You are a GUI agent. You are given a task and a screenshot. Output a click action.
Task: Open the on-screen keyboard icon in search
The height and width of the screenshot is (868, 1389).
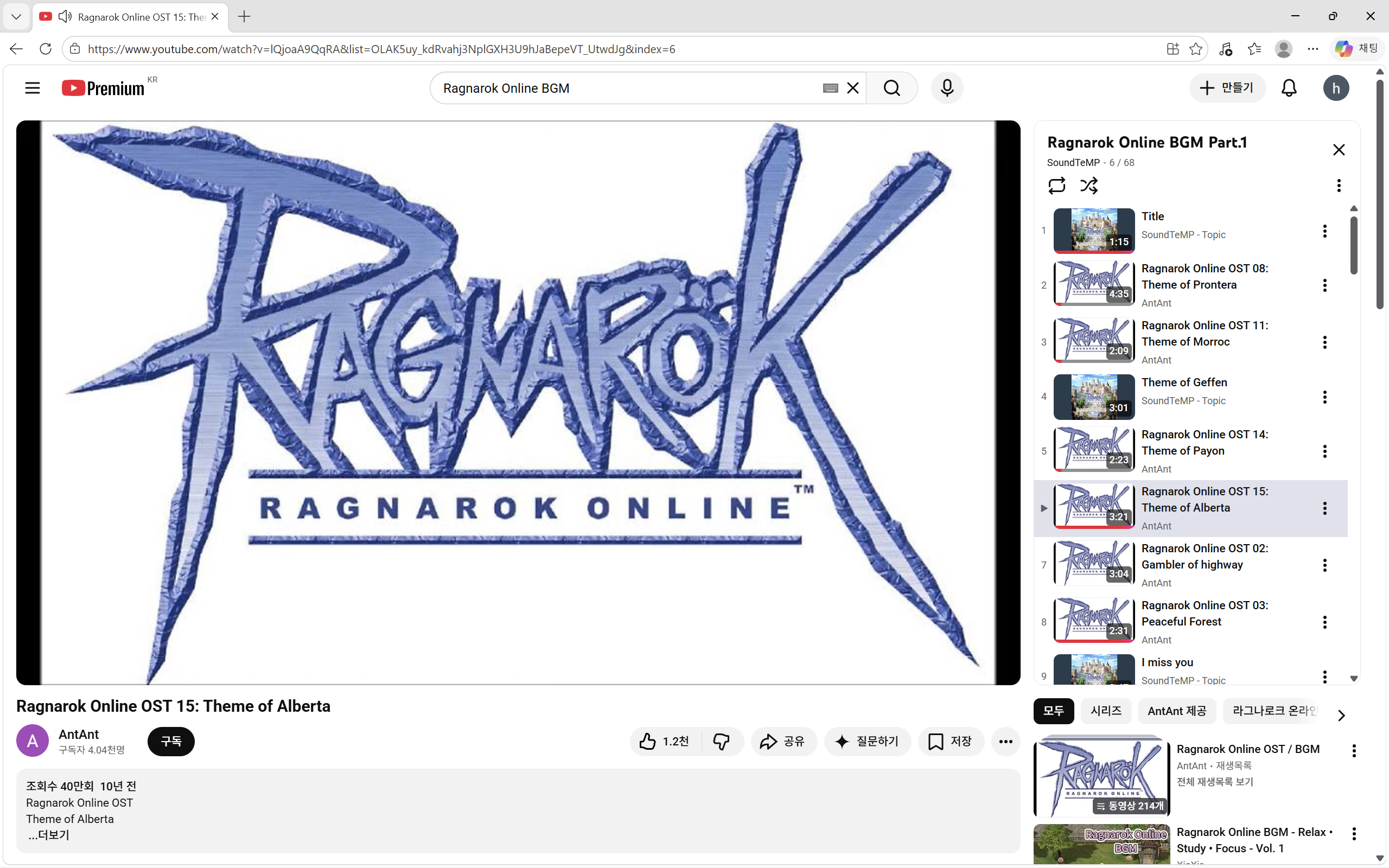[830, 88]
